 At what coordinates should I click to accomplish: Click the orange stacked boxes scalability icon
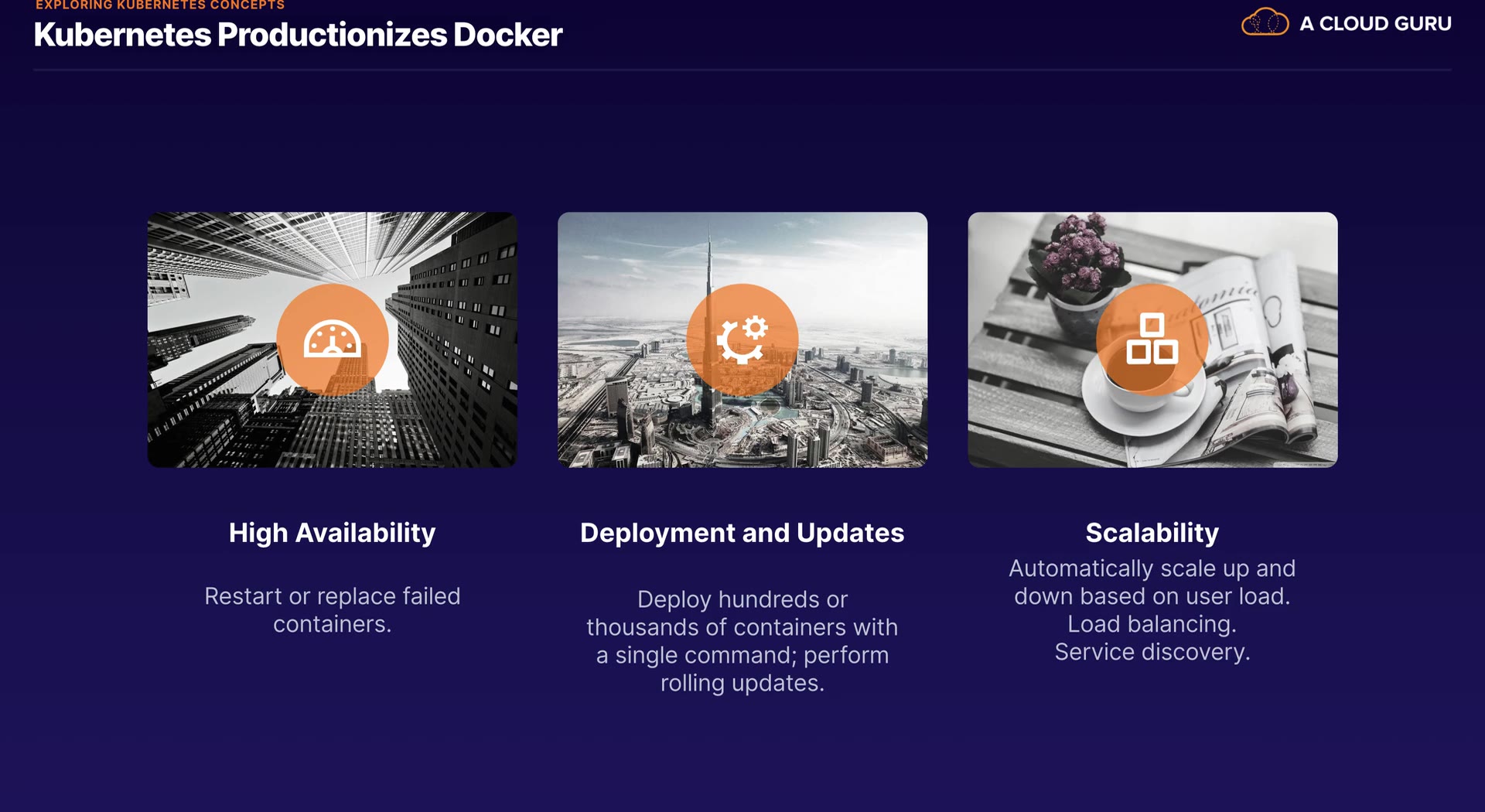[1152, 339]
